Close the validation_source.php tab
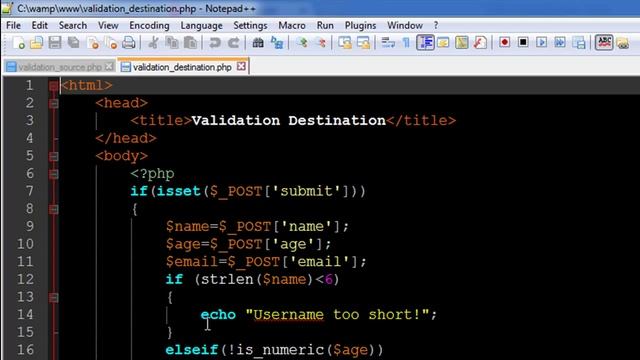Screen dimensions: 640x360 pyautogui.click(x=109, y=66)
